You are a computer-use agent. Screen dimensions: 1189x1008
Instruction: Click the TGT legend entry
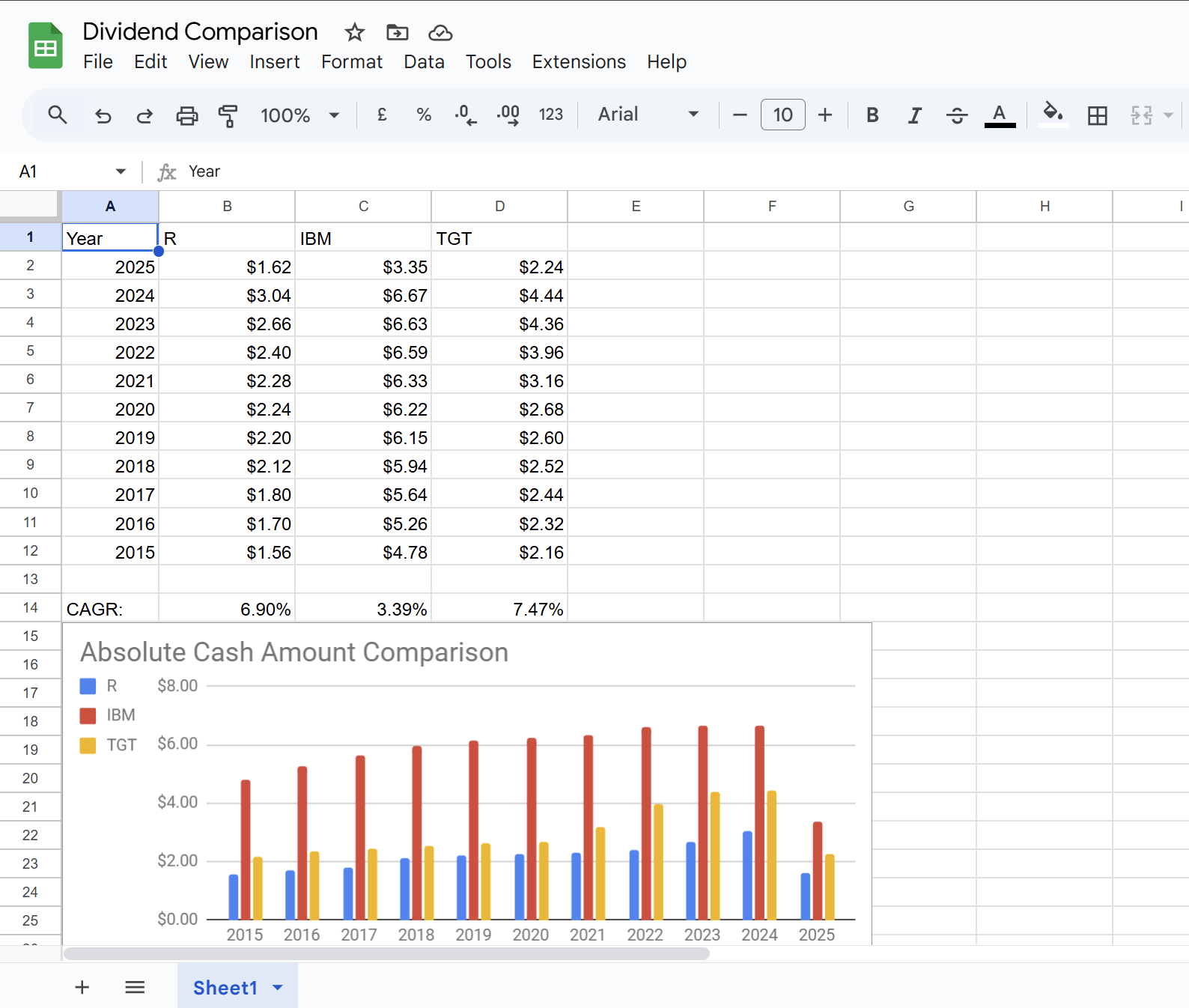click(x=109, y=745)
